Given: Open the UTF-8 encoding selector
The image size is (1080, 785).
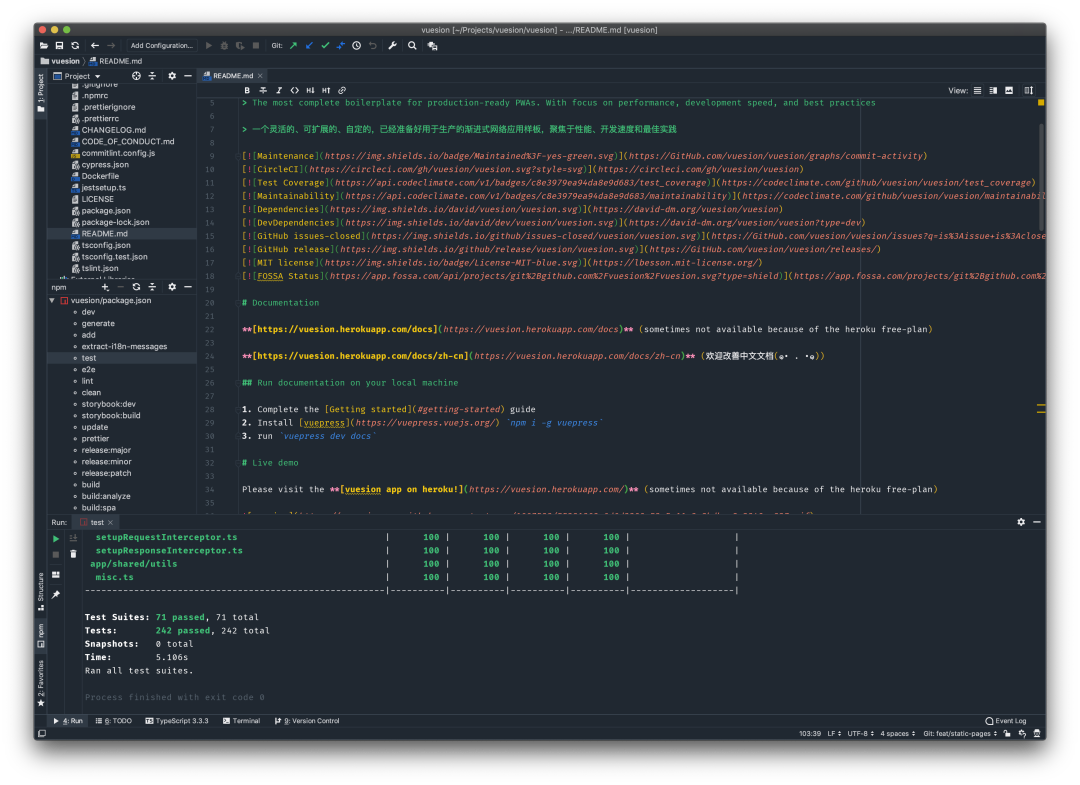Looking at the screenshot, I should point(860,733).
